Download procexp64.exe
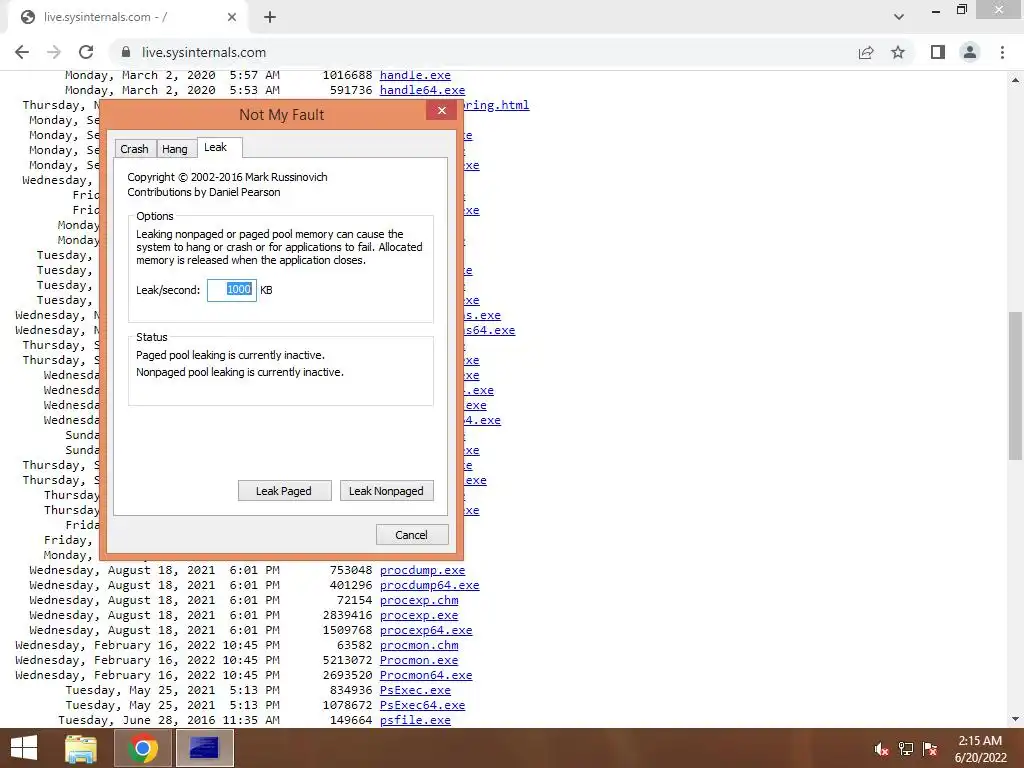1024x768 pixels. pos(426,630)
